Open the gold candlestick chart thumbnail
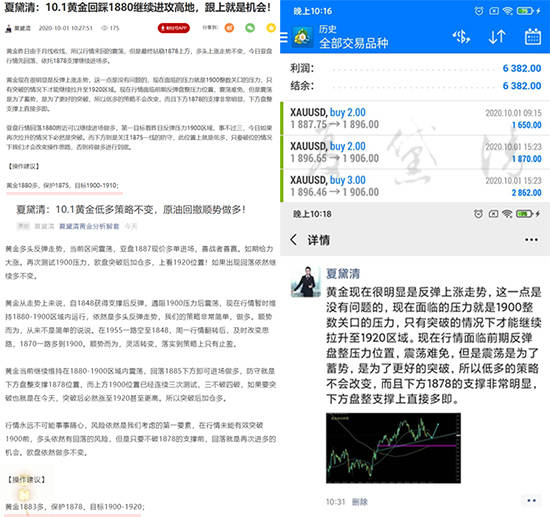 393,448
